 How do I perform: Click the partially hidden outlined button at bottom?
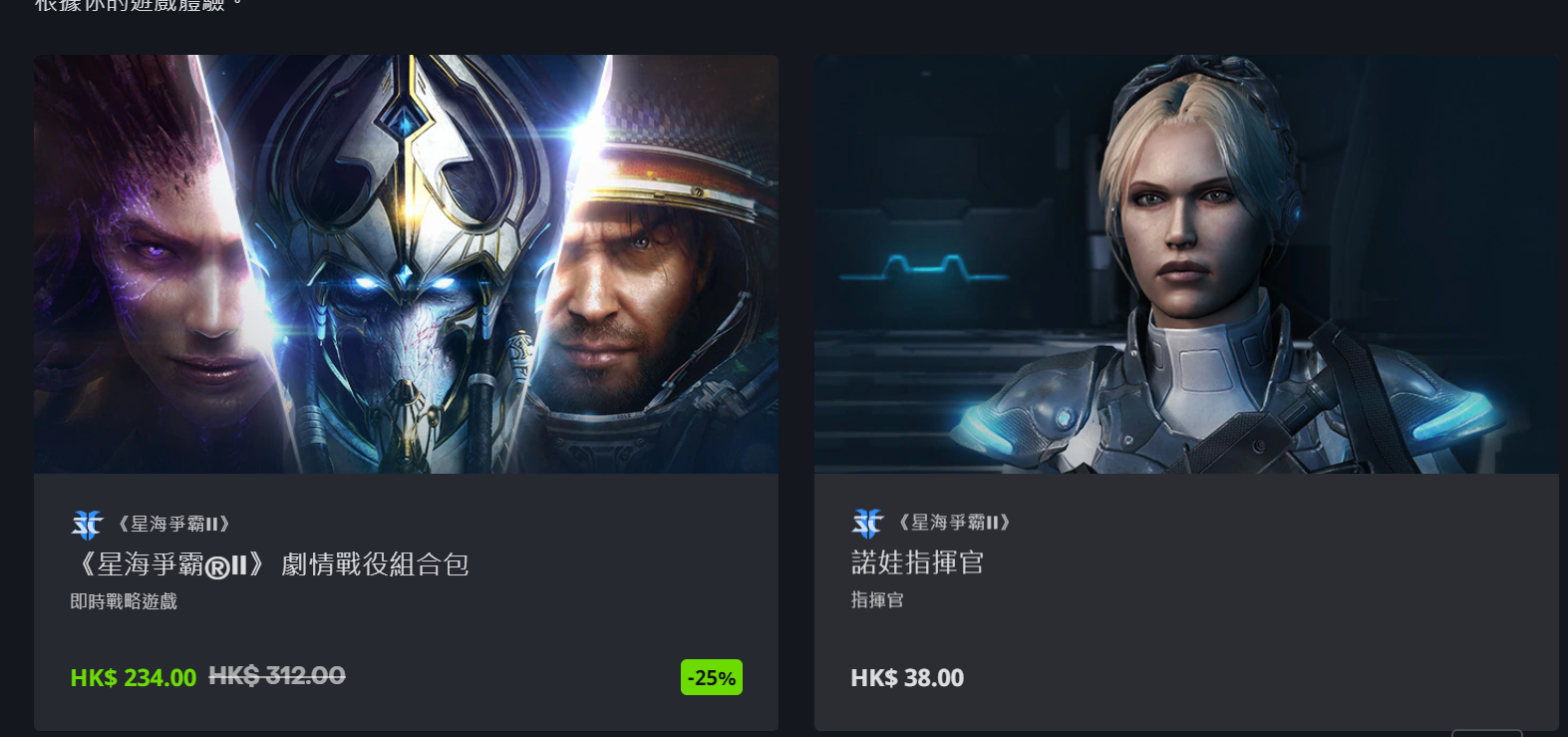coord(1486,733)
